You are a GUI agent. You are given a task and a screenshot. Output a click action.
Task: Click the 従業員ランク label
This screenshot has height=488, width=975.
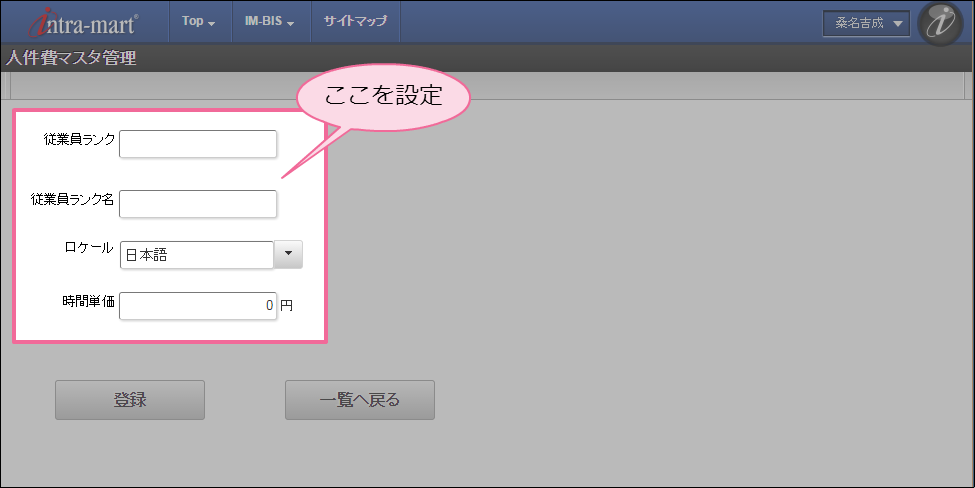[79, 139]
